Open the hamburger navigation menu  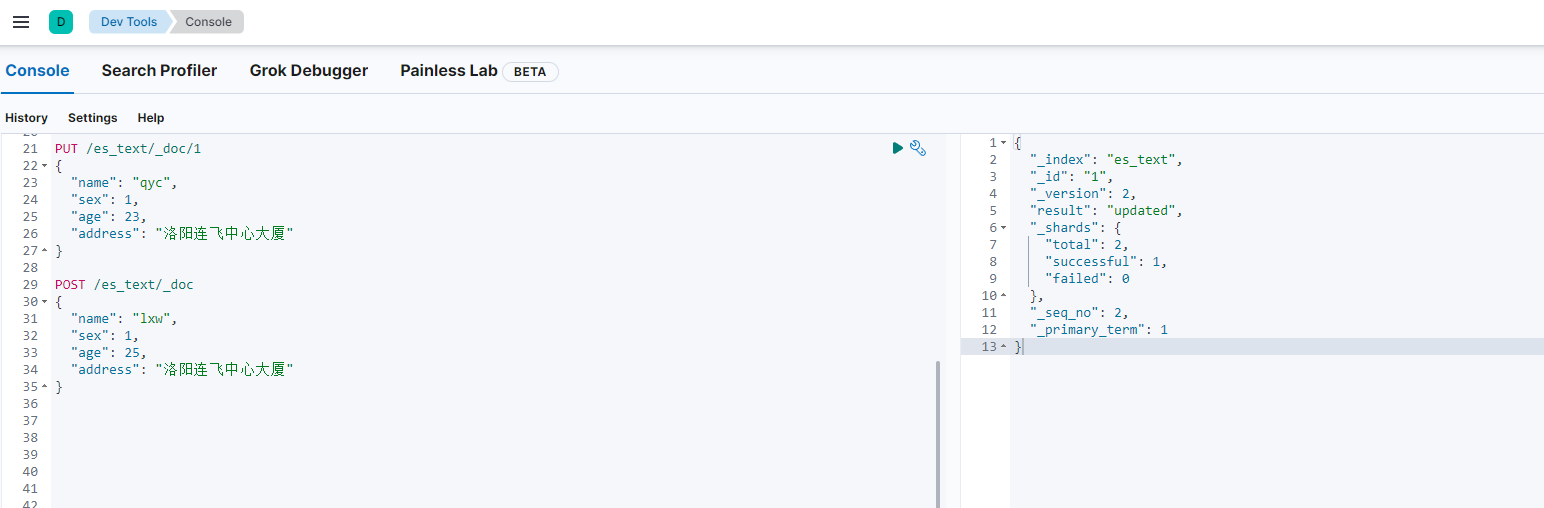pyautogui.click(x=21, y=22)
